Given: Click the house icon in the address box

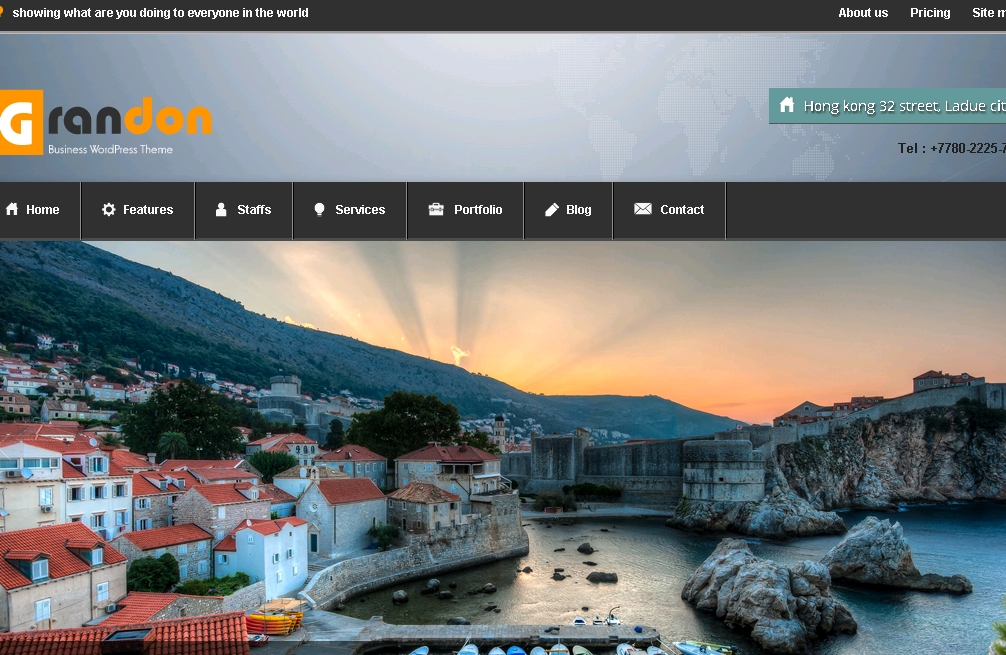Looking at the screenshot, I should tap(787, 105).
